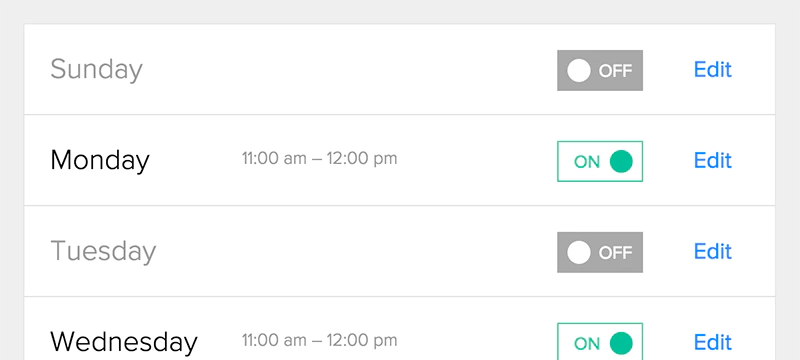Click the OFF text in Tuesday's switch
Image resolution: width=800 pixels, height=360 pixels.
[x=615, y=253]
